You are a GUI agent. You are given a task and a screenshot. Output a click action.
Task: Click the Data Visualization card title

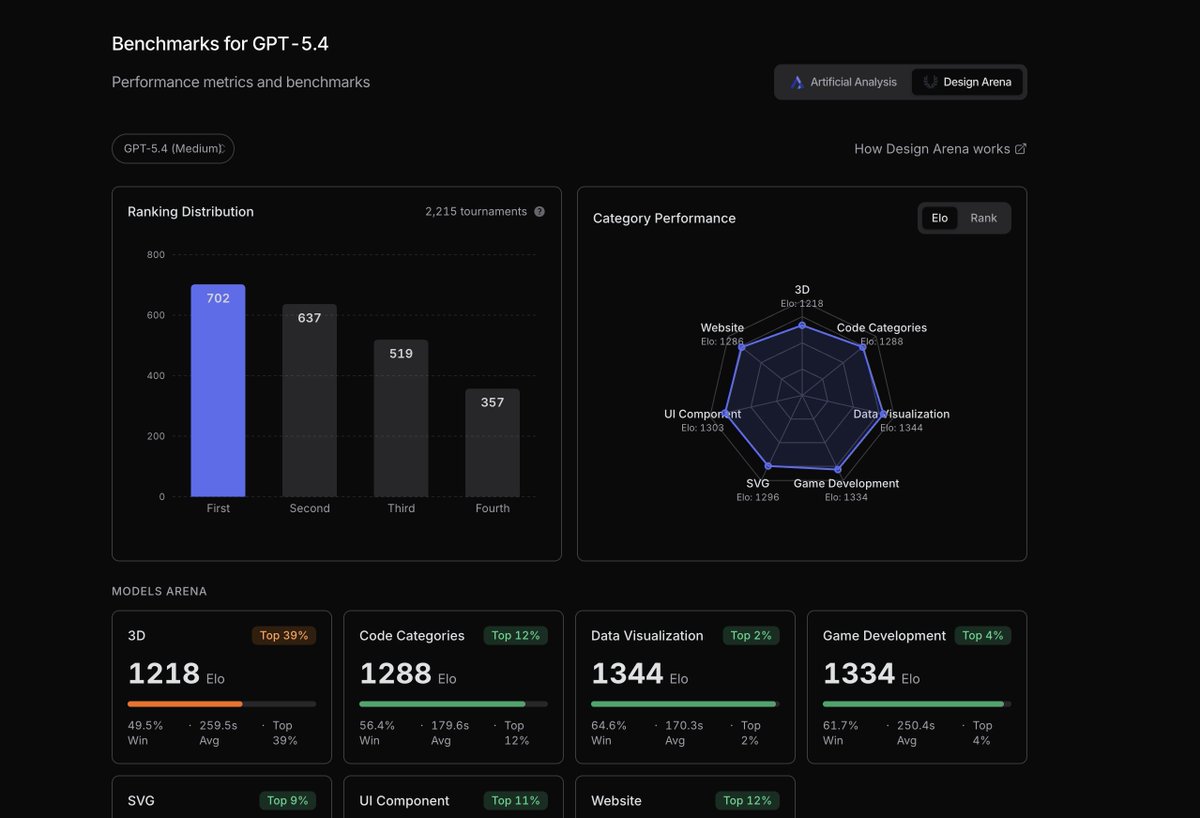click(x=647, y=636)
